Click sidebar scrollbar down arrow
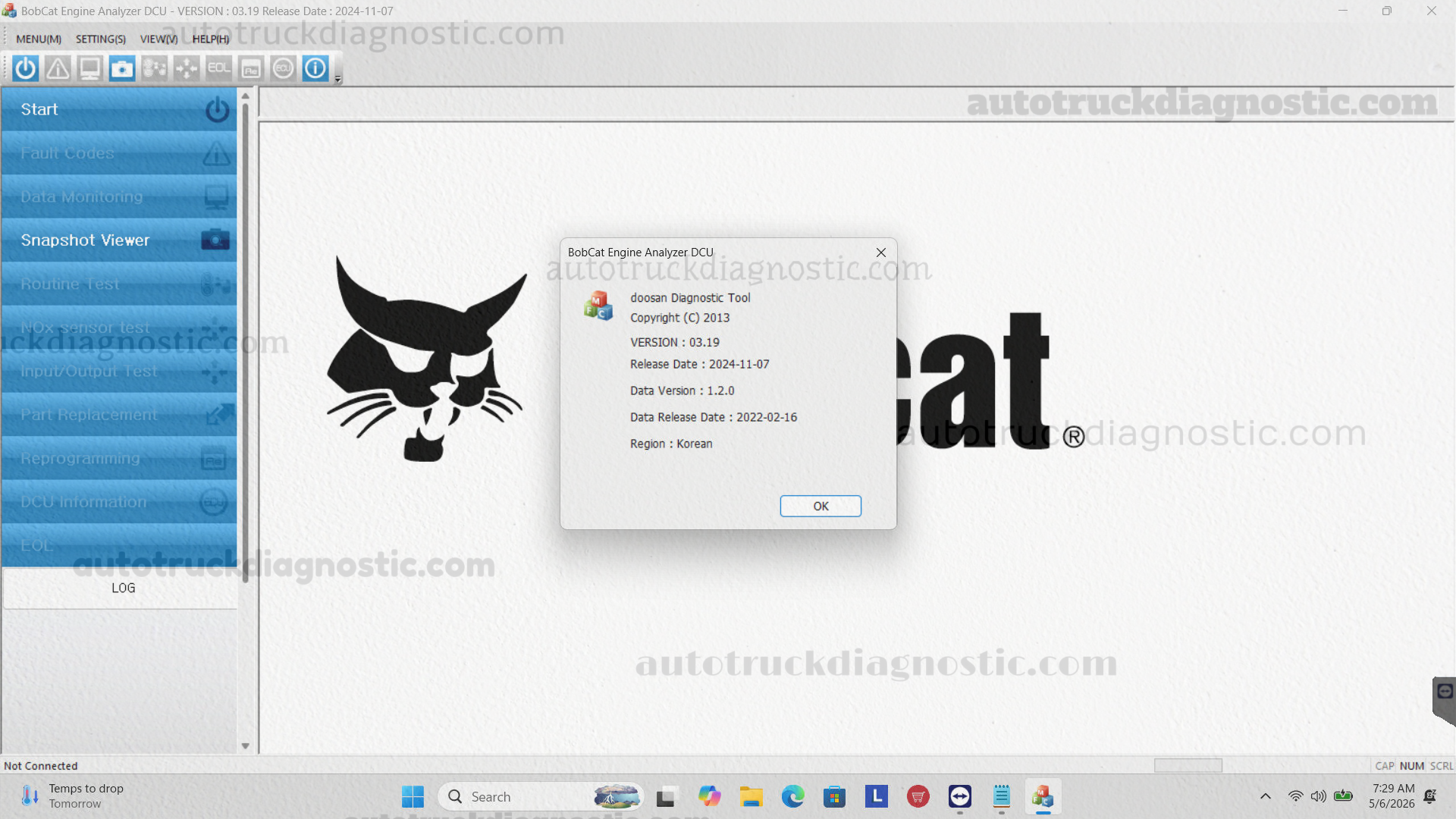 245,746
